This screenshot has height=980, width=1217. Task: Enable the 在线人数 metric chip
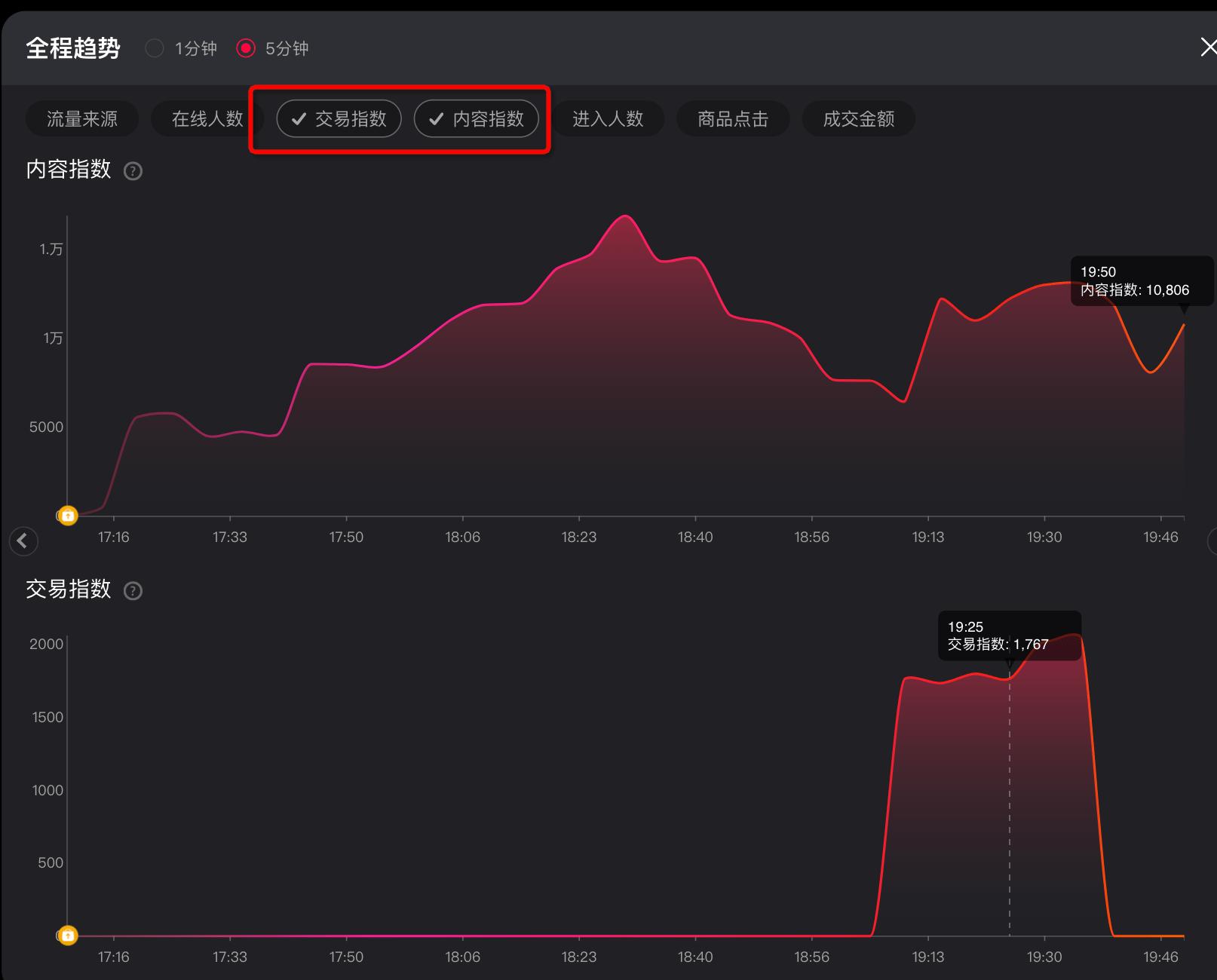[207, 119]
